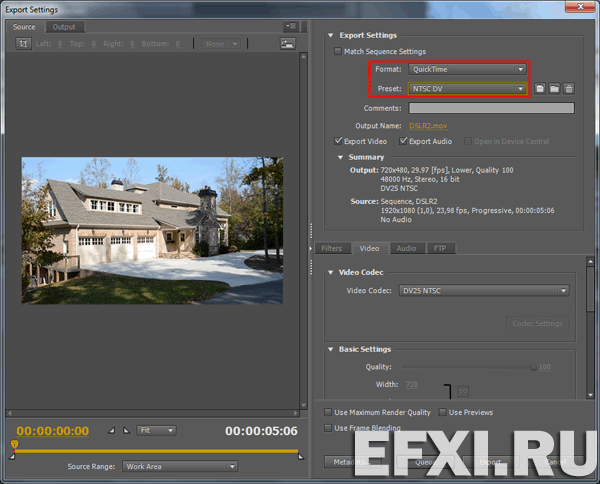Click the DSLR2.mov output name link
Viewport: 600px width, 484px height.
(x=427, y=125)
